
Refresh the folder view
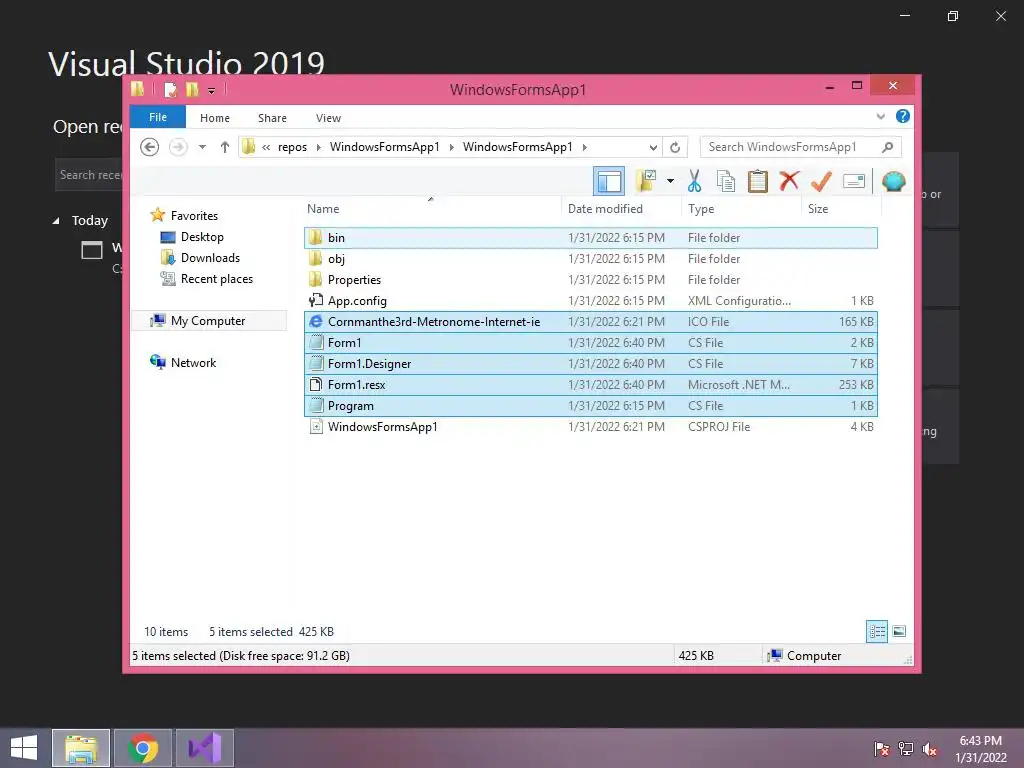click(675, 148)
